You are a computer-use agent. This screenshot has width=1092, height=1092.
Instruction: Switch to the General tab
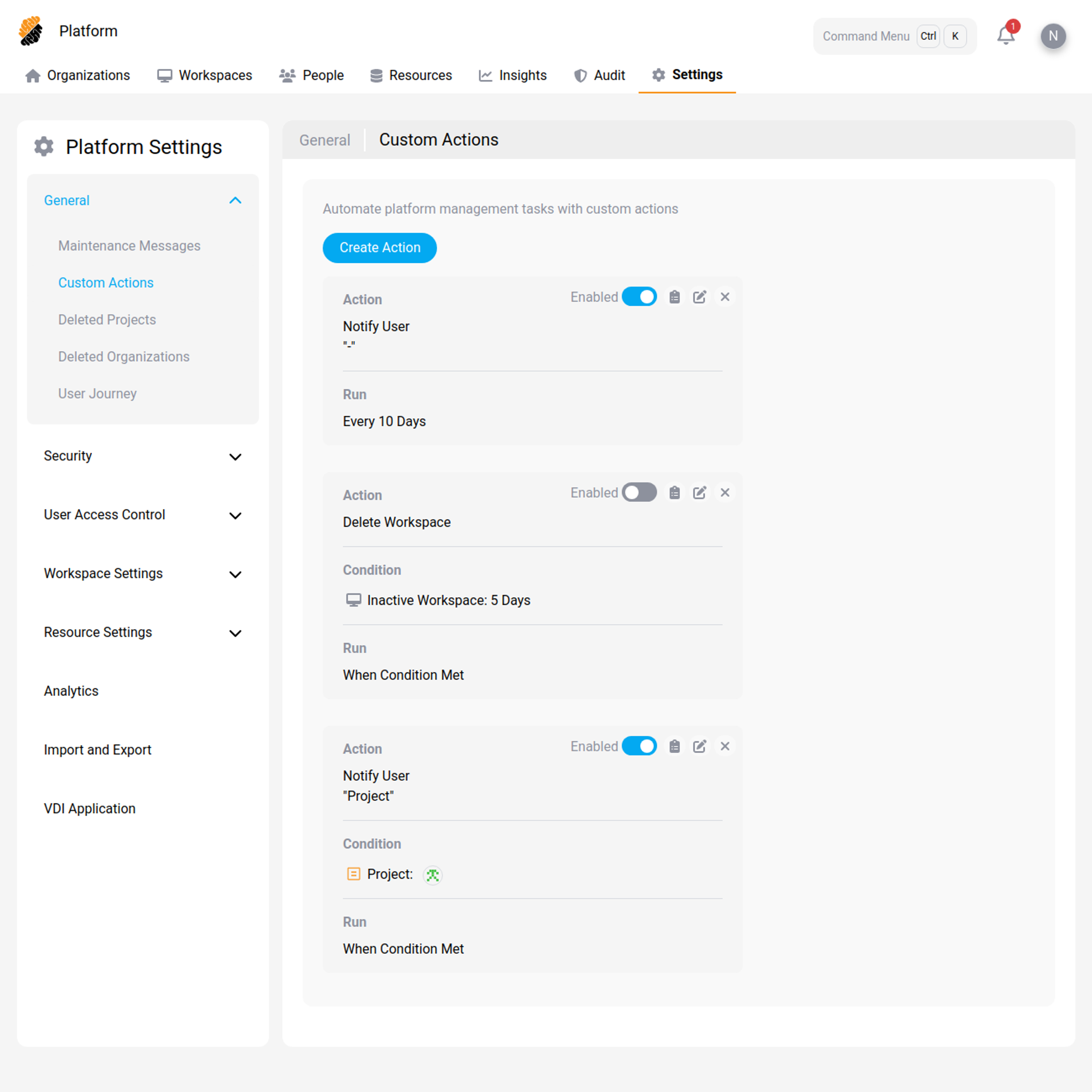click(325, 140)
